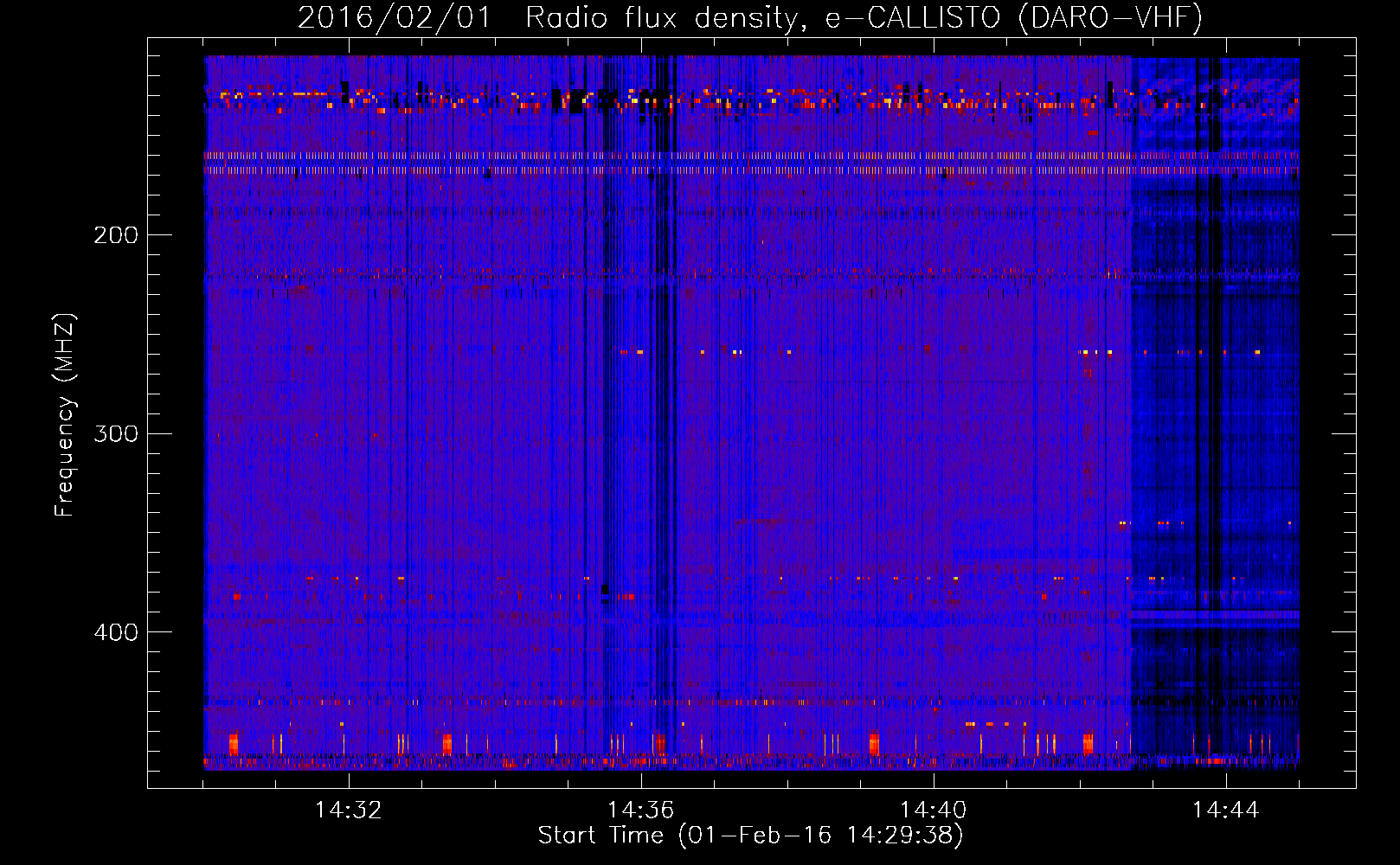Click the 14:36 time tick label
This screenshot has height=865, width=1400.
[640, 811]
